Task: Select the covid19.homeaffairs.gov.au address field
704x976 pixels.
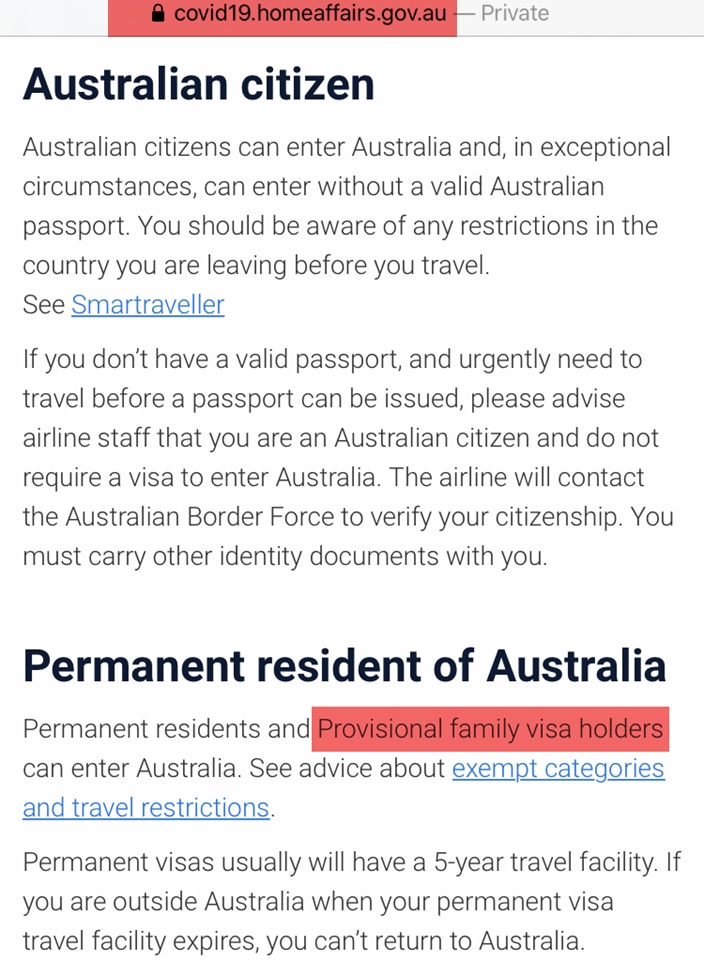Action: (310, 15)
